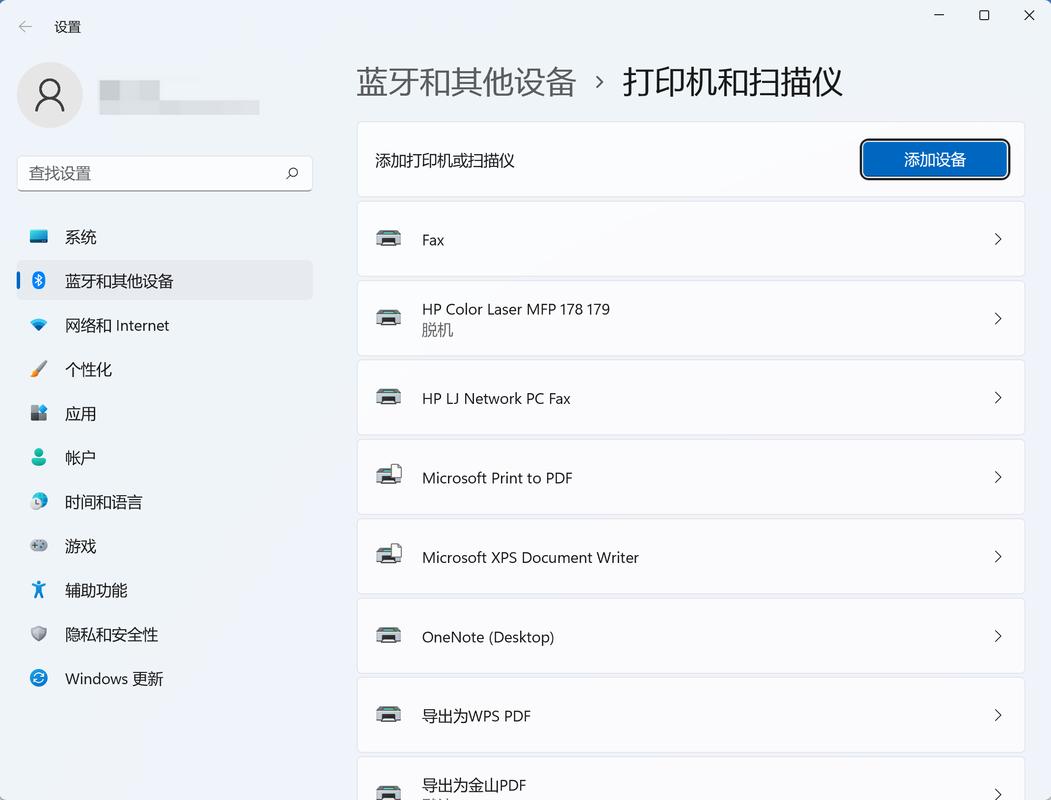The image size is (1051, 800).
Task: Open Microsoft Print to PDF via chevron
Action: pyautogui.click(x=997, y=477)
